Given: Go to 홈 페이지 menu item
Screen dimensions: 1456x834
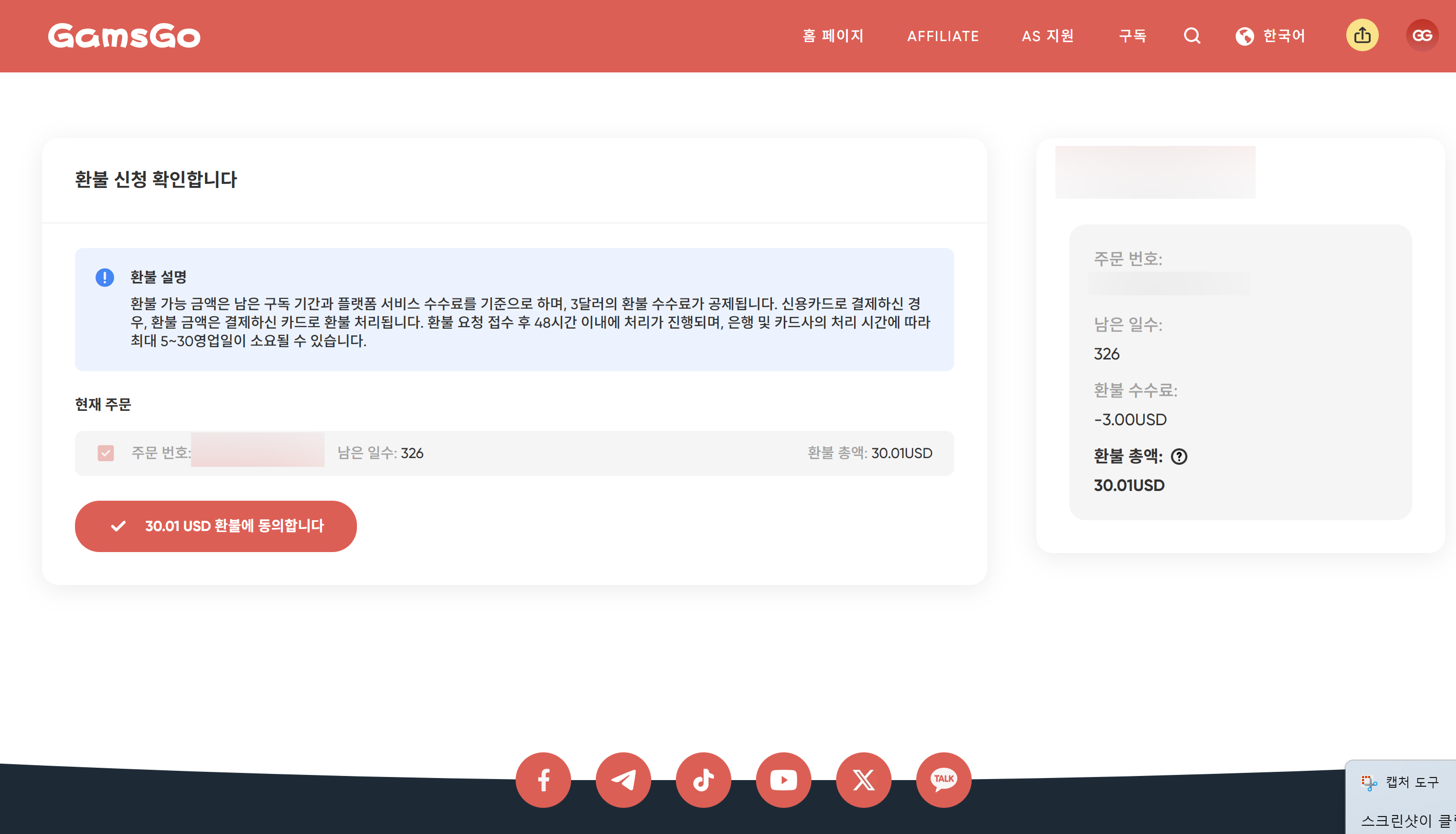Looking at the screenshot, I should click(x=834, y=35).
